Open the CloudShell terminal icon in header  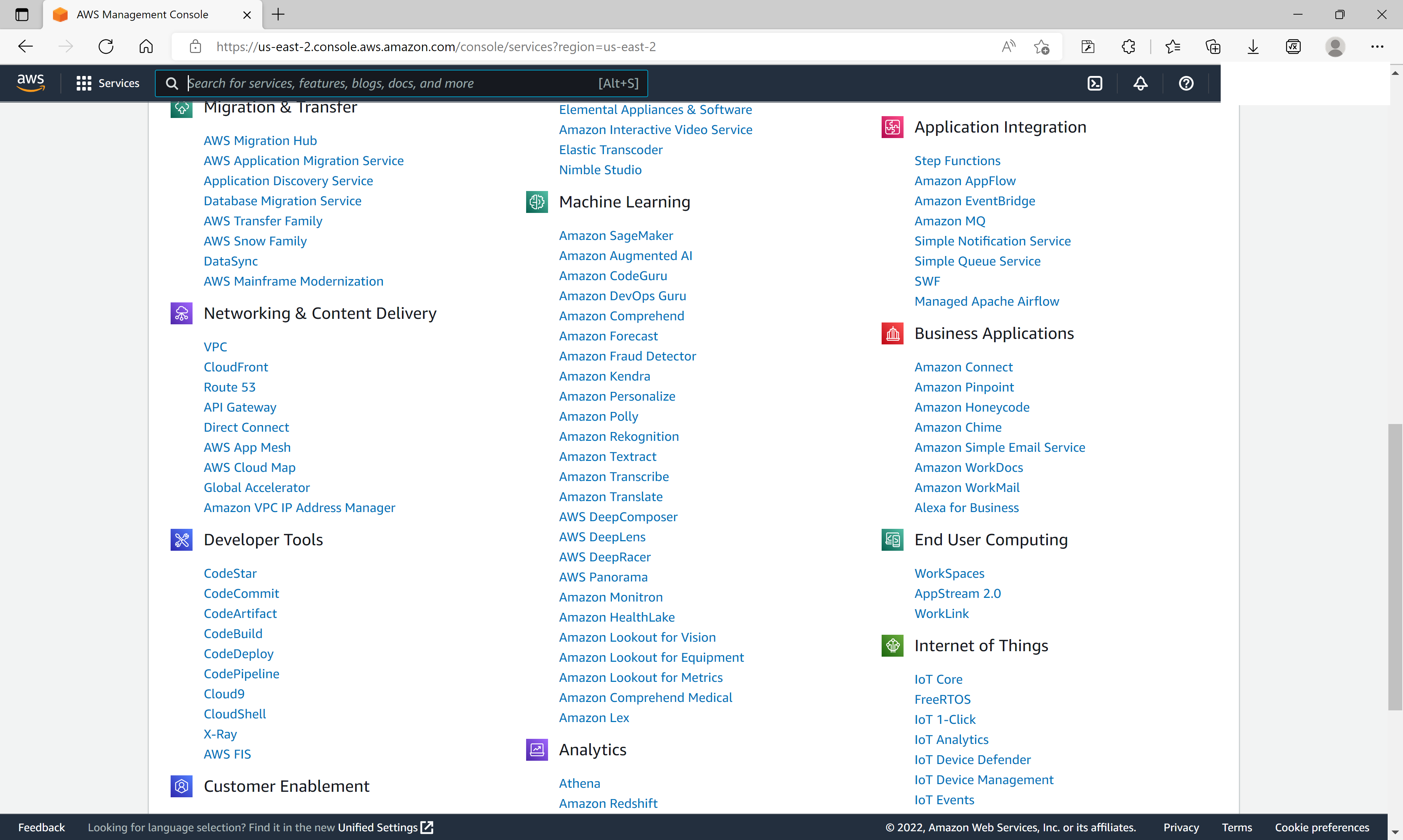click(x=1095, y=83)
